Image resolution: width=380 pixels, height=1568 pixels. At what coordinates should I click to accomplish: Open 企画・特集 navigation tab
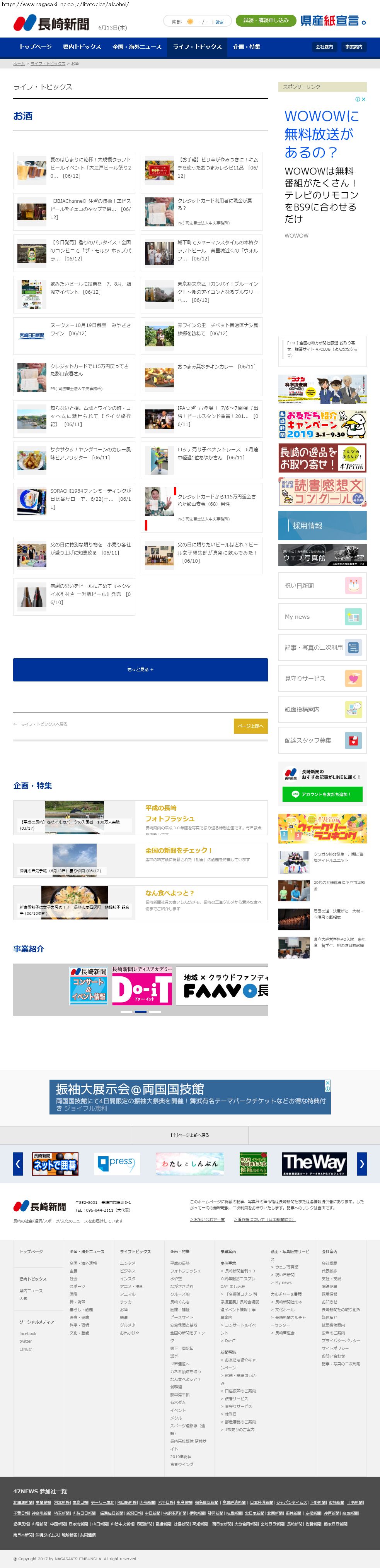click(x=247, y=47)
